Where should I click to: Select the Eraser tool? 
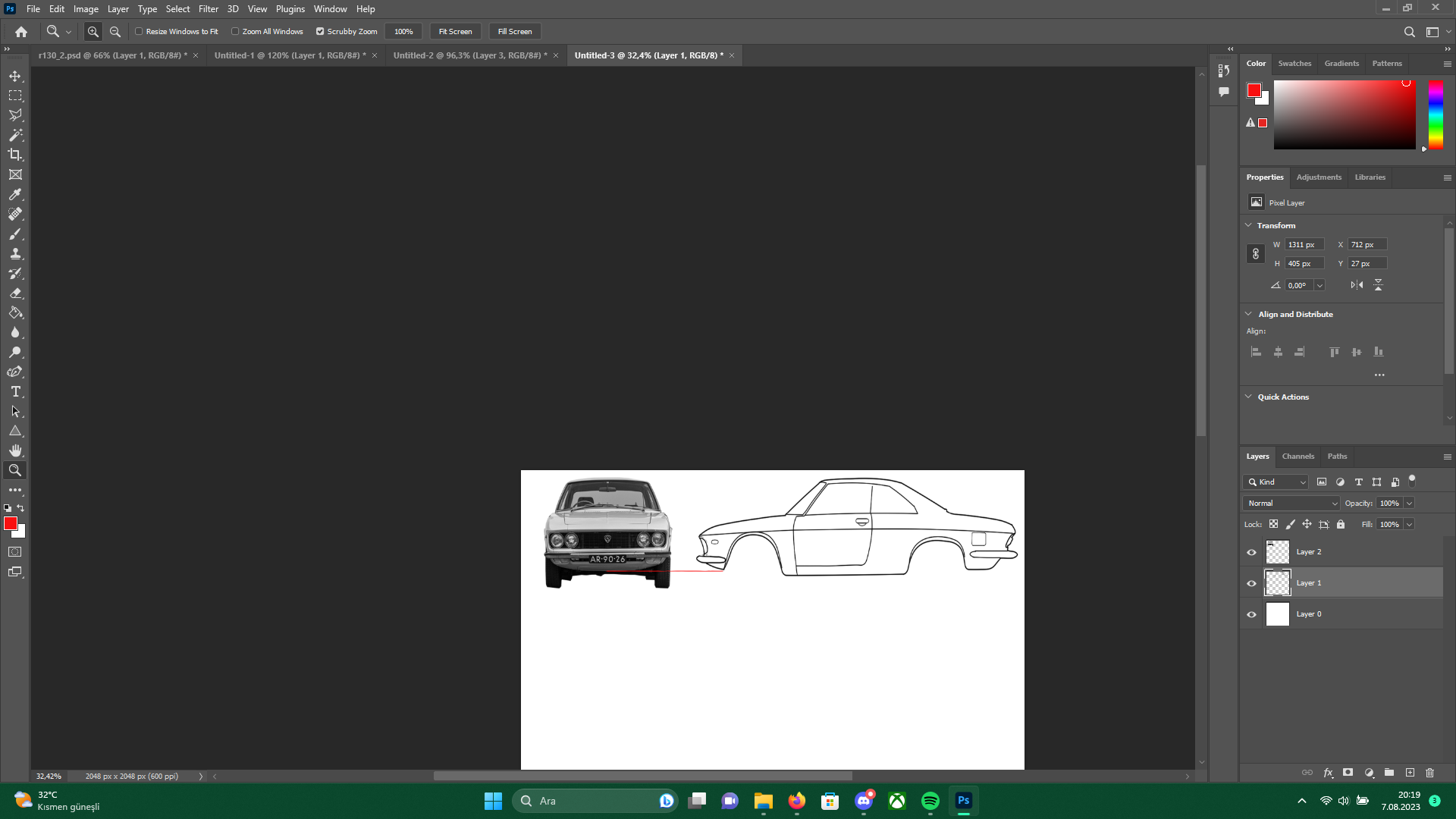[x=15, y=293]
